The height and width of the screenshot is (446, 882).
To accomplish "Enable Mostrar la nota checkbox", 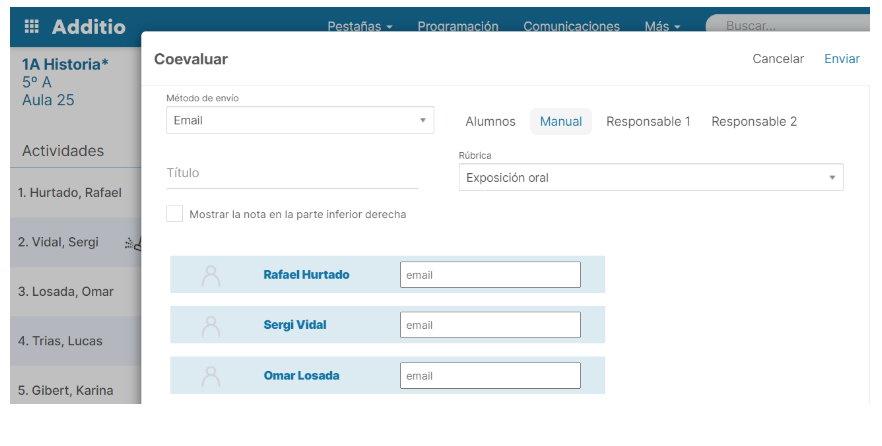I will pyautogui.click(x=175, y=214).
